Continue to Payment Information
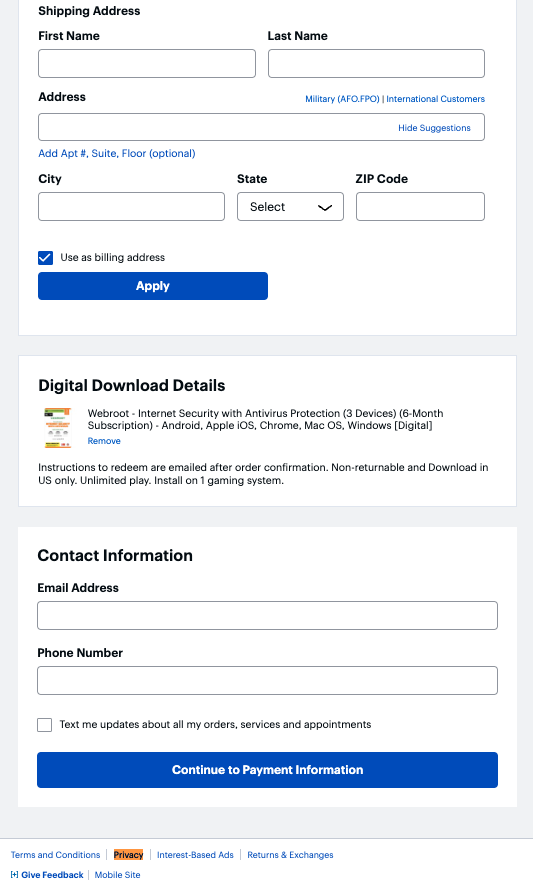Screen dimensions: 533x884 point(267,770)
